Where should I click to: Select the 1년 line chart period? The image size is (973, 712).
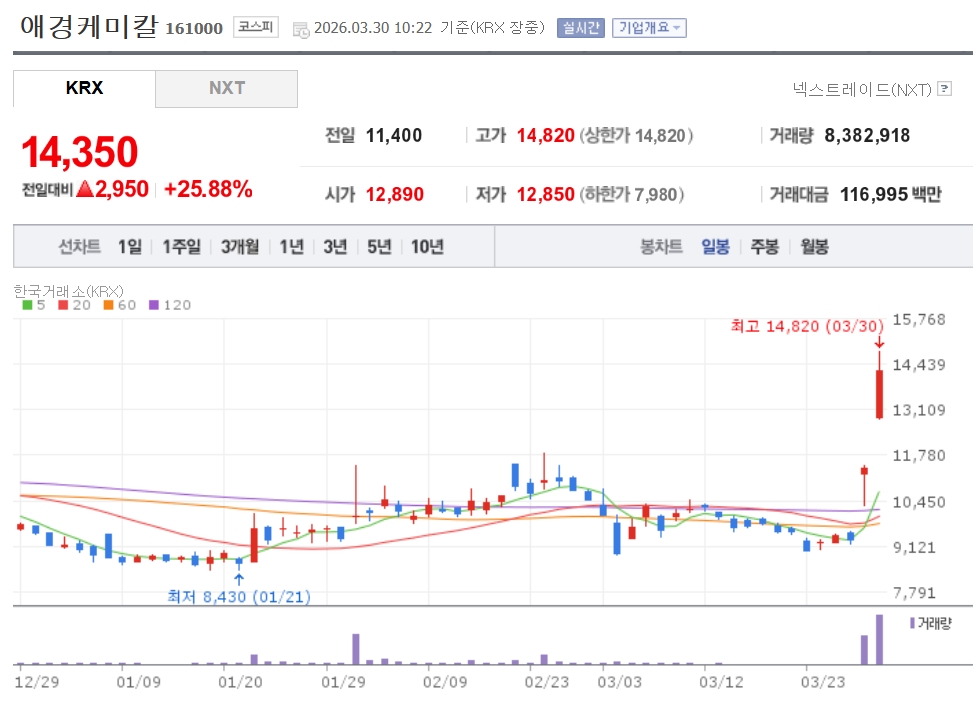(x=292, y=246)
